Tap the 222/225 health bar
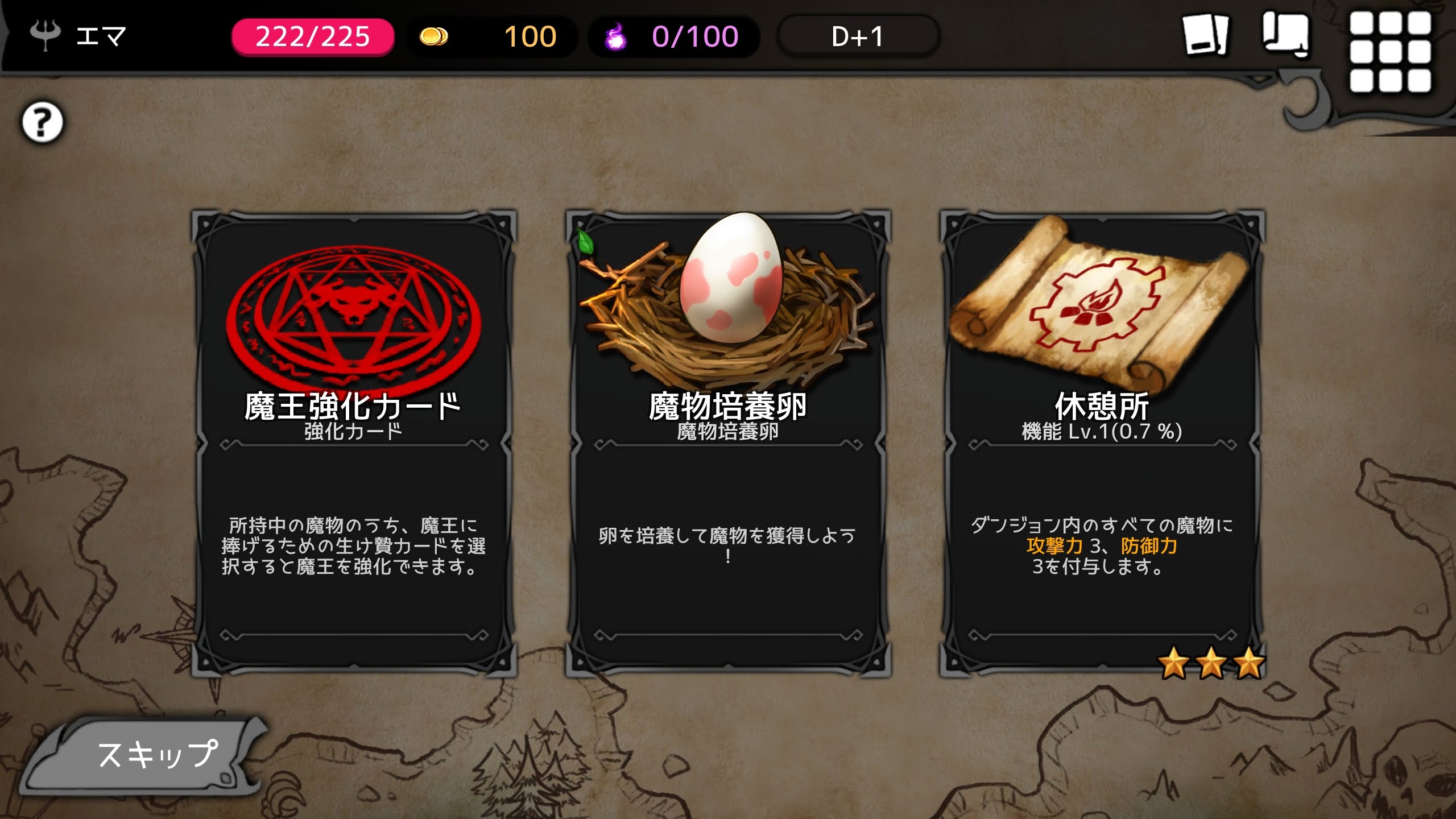The width and height of the screenshot is (1456, 819). pos(313,37)
